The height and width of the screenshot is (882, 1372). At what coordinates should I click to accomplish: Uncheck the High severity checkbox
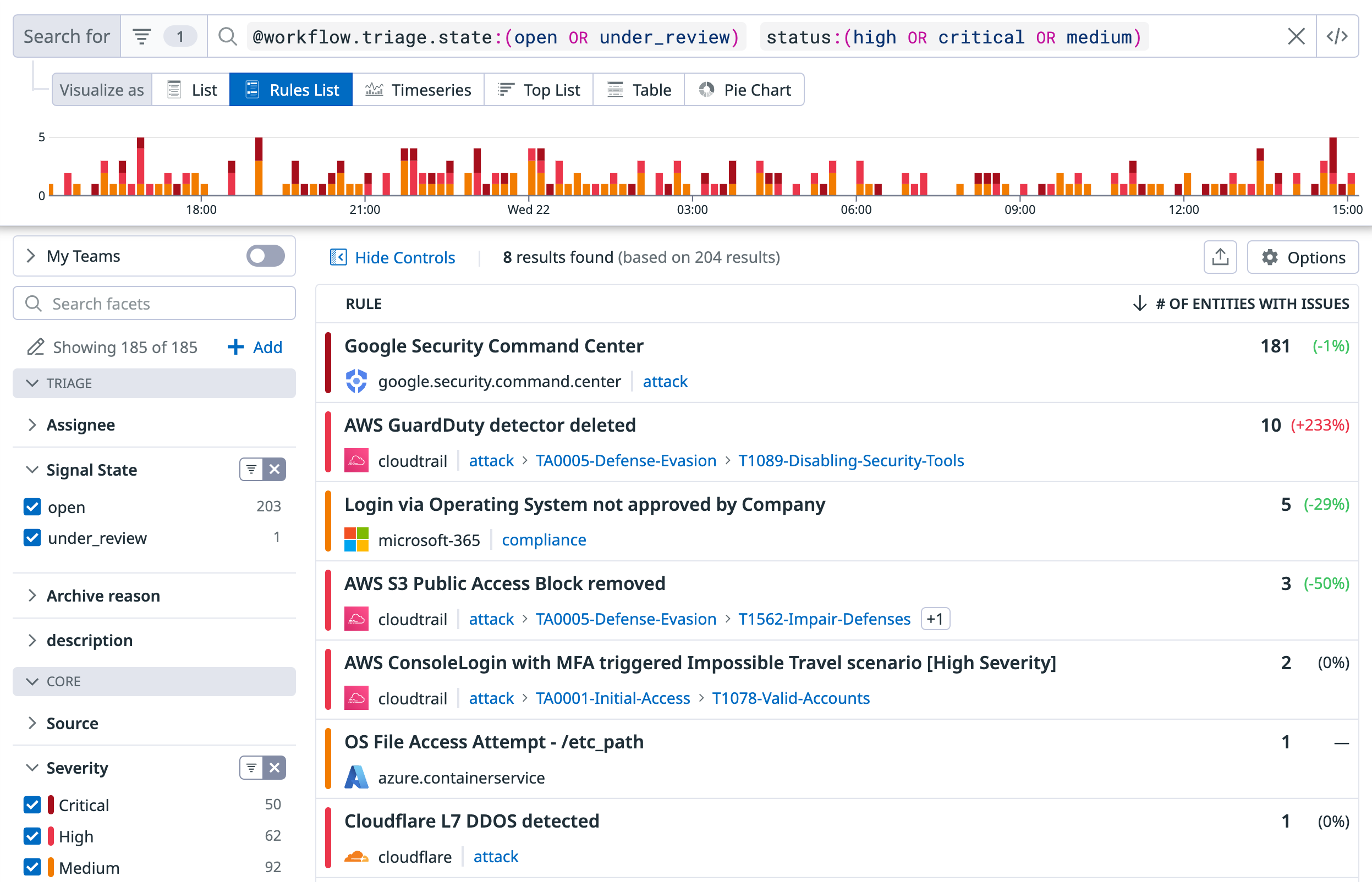tap(32, 836)
